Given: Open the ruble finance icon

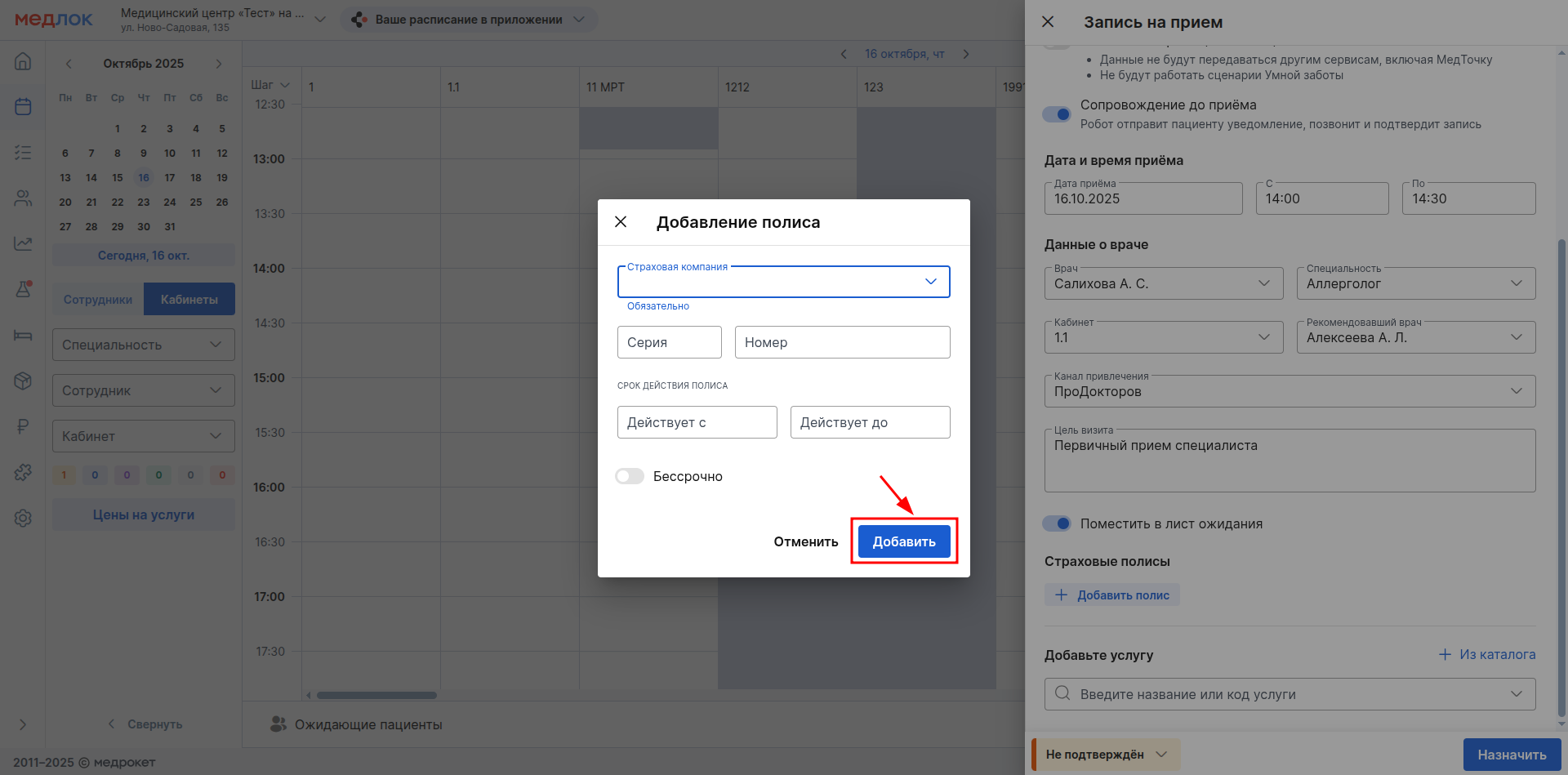Looking at the screenshot, I should pos(23,426).
